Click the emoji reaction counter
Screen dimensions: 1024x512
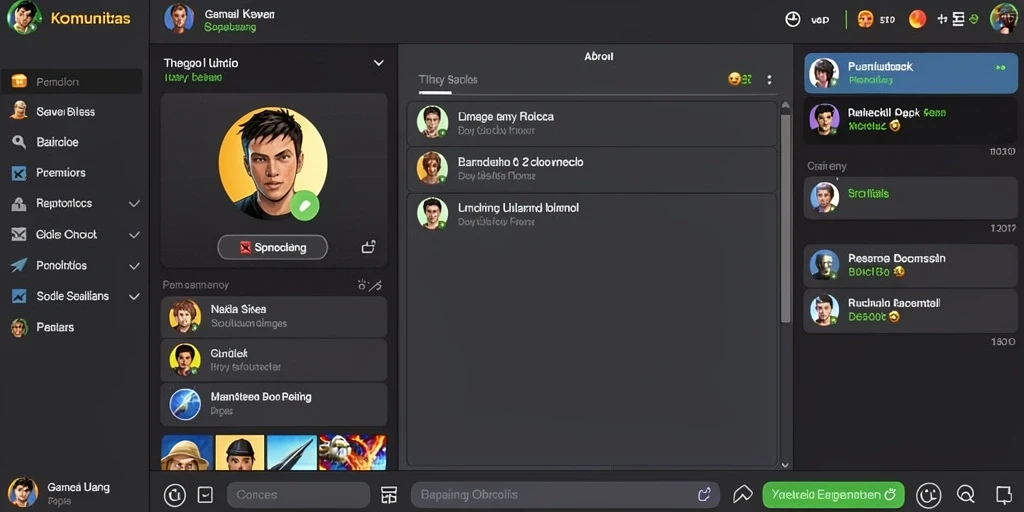(740, 80)
